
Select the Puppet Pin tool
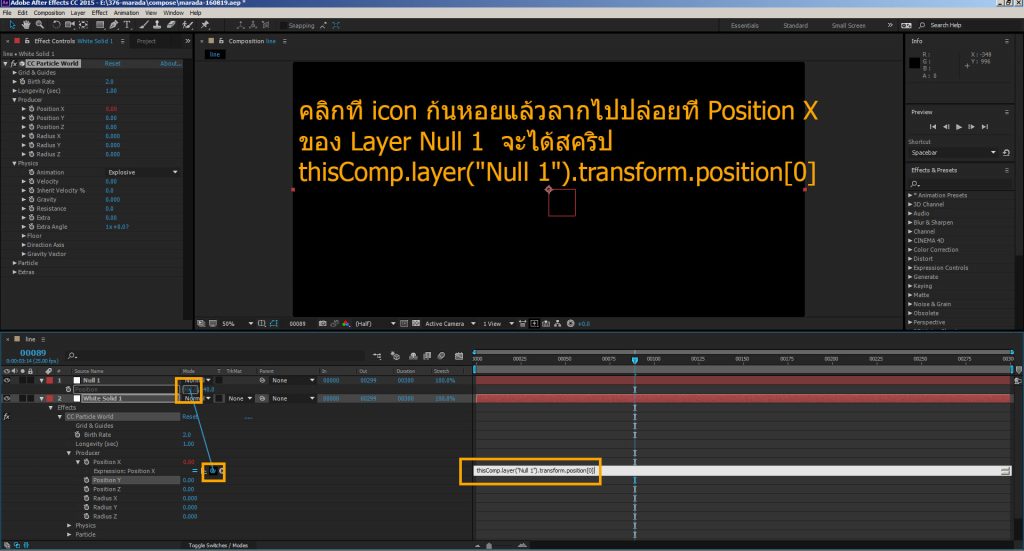(205, 24)
